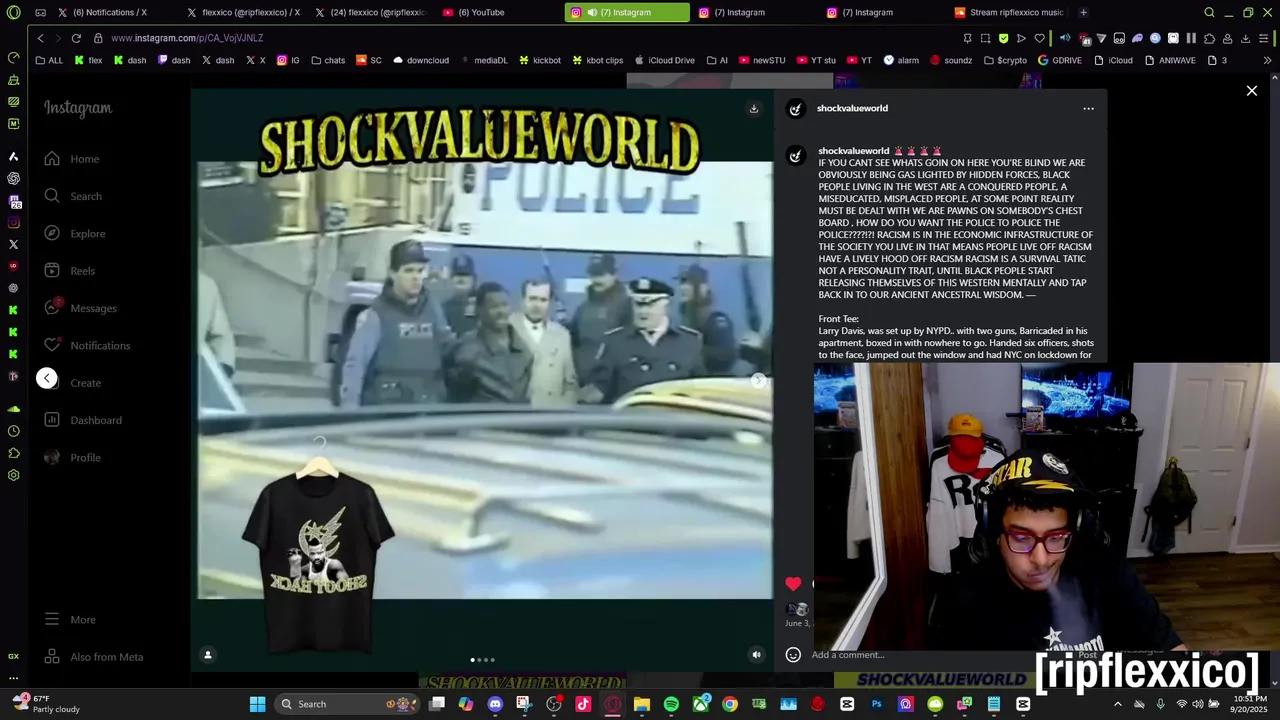Open Instagram Search in sidebar
Screen dimensions: 1280x720
click(73, 196)
